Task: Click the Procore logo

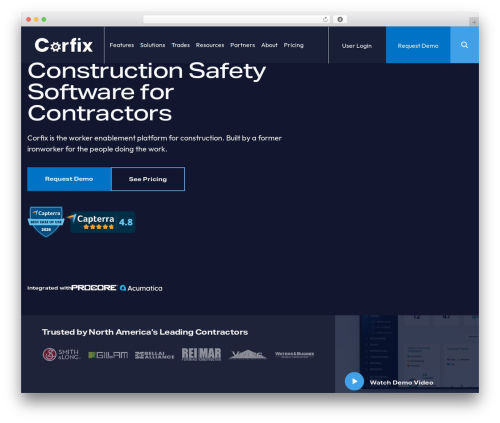Action: 94,288
